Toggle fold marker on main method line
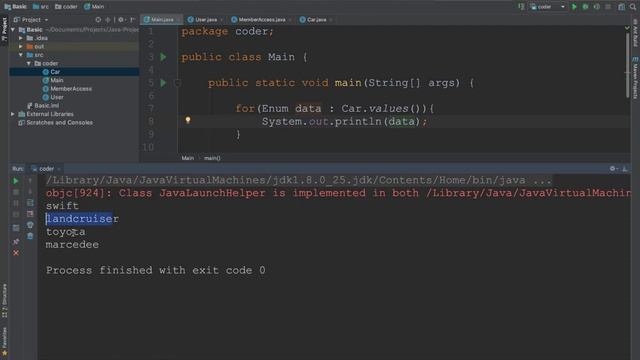The image size is (640, 360). 178,83
